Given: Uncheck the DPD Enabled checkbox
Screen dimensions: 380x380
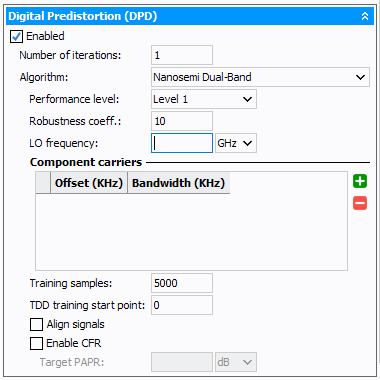Looking at the screenshot, I should point(16,36).
